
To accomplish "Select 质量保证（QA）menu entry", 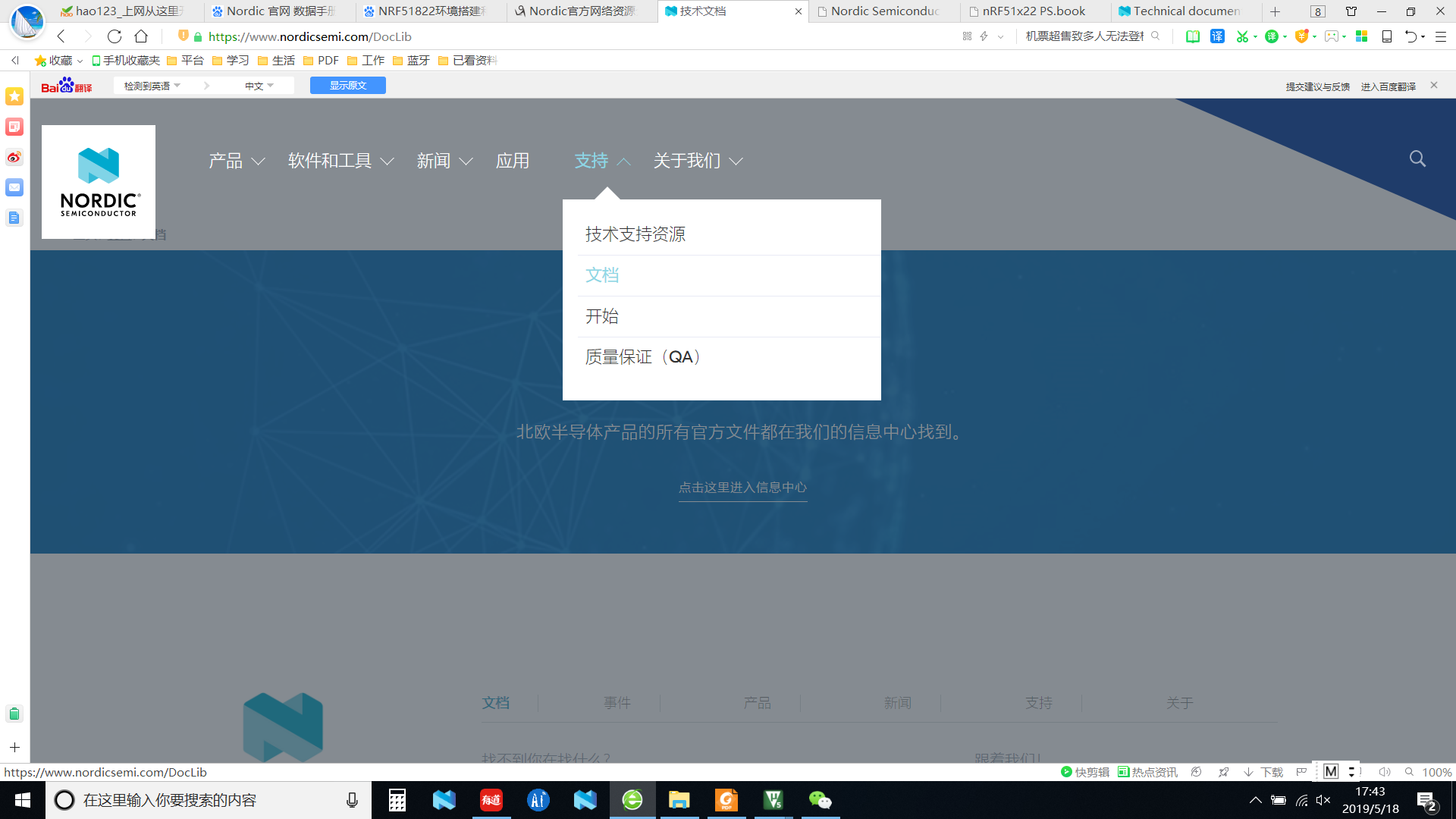I will click(642, 357).
